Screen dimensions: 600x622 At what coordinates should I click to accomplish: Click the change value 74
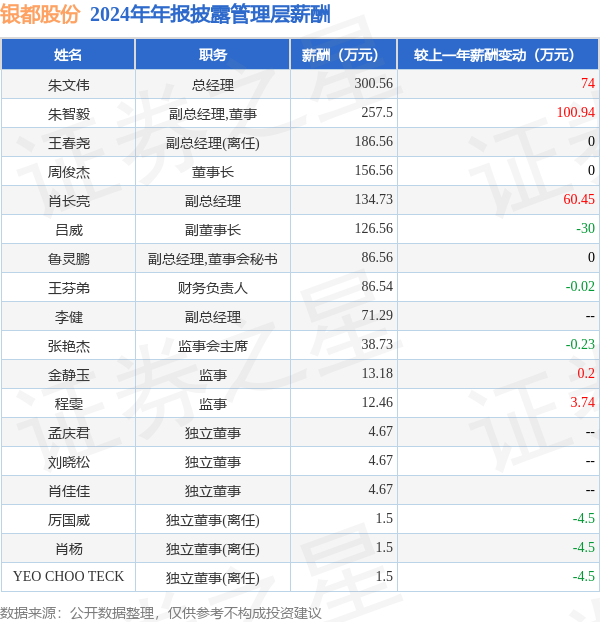click(588, 83)
